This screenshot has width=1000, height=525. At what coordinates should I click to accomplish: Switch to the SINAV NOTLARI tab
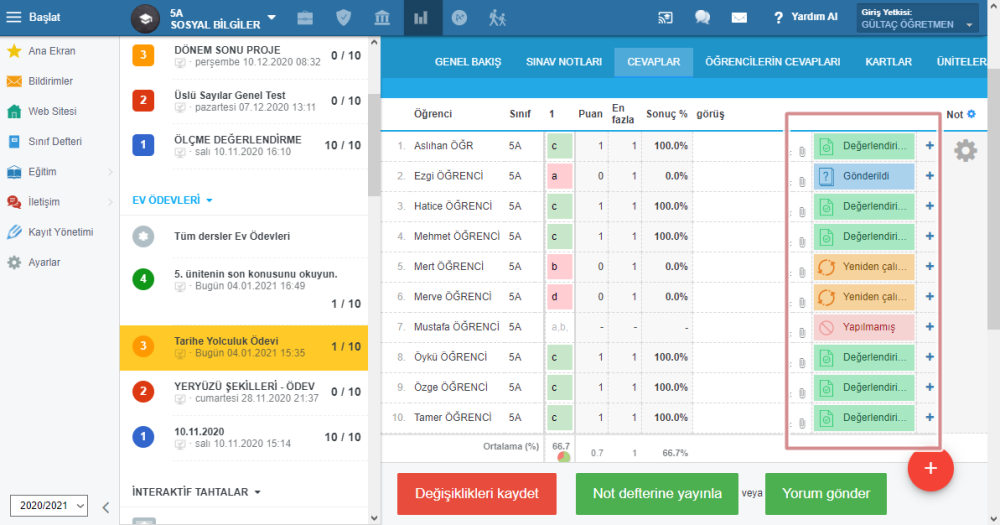pos(564,62)
